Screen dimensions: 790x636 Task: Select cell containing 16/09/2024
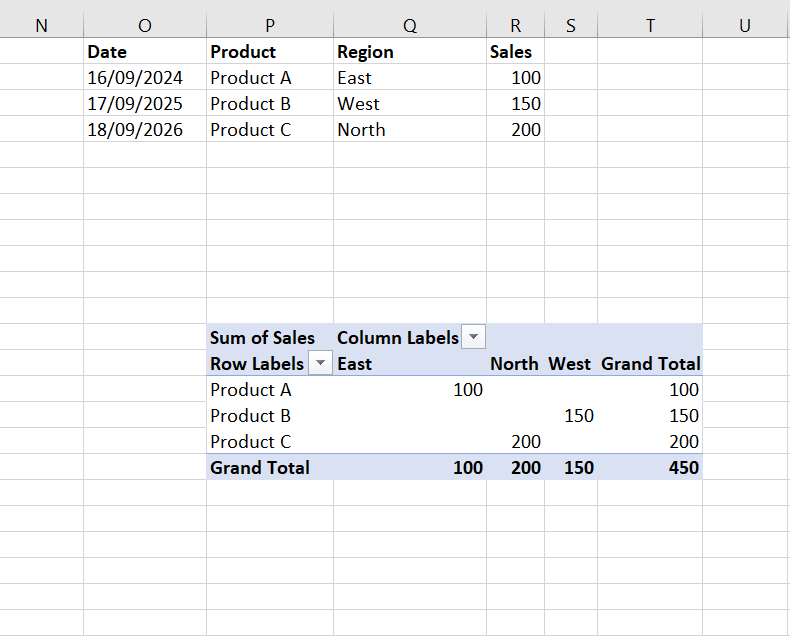pos(136,78)
